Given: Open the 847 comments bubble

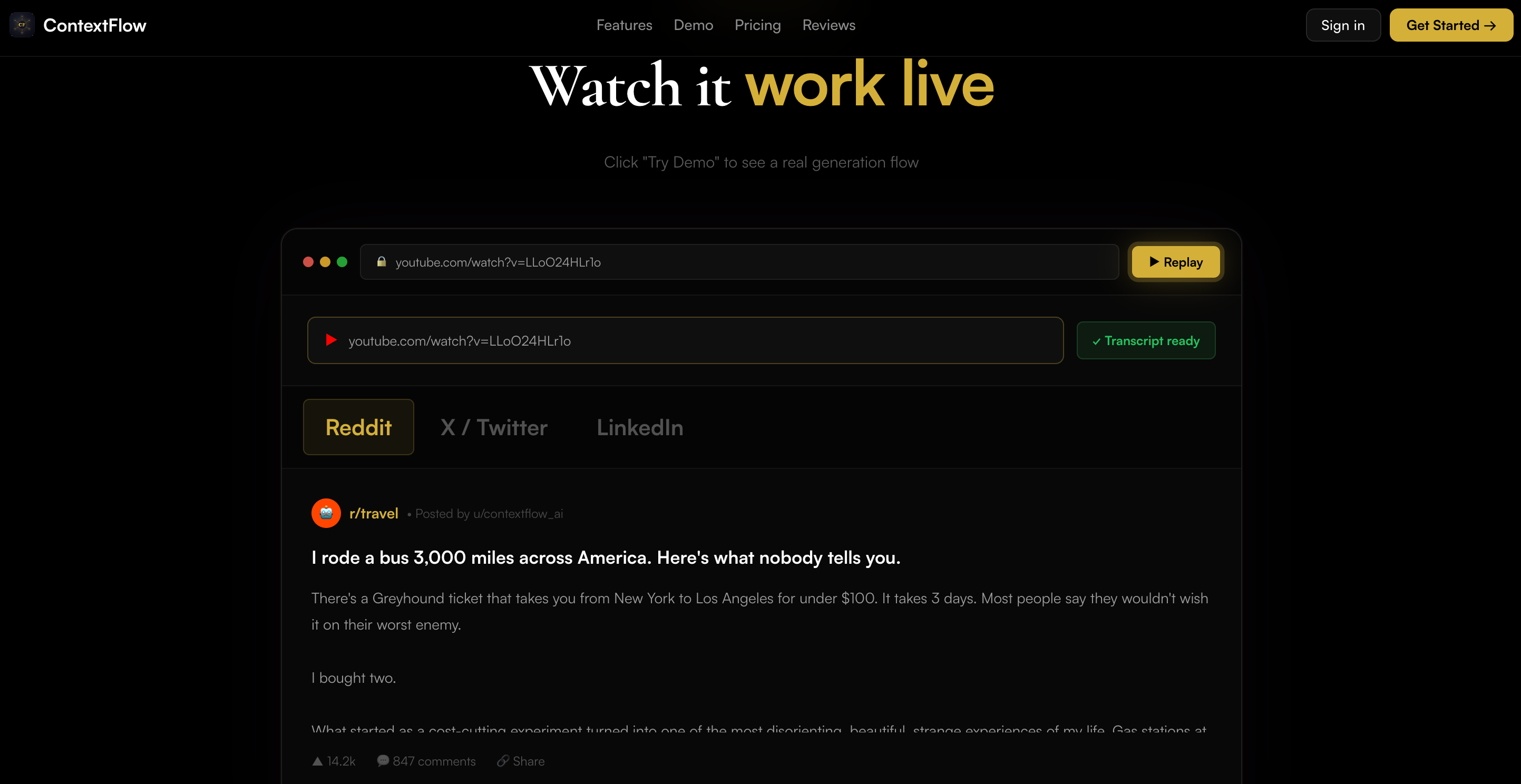Looking at the screenshot, I should click(383, 760).
